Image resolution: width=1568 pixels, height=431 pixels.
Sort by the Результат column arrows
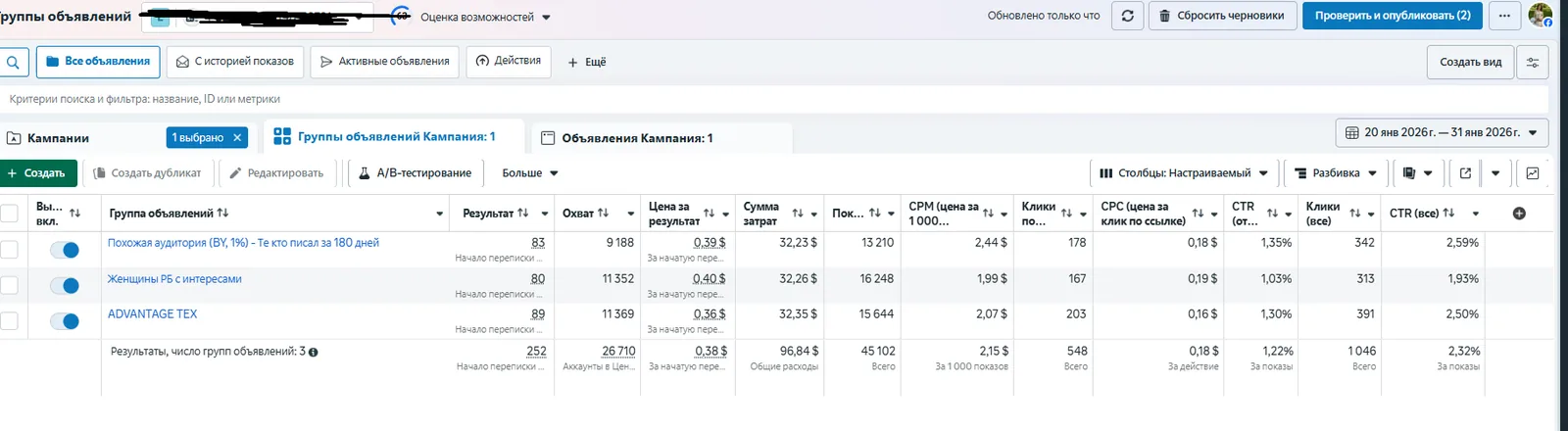[523, 214]
